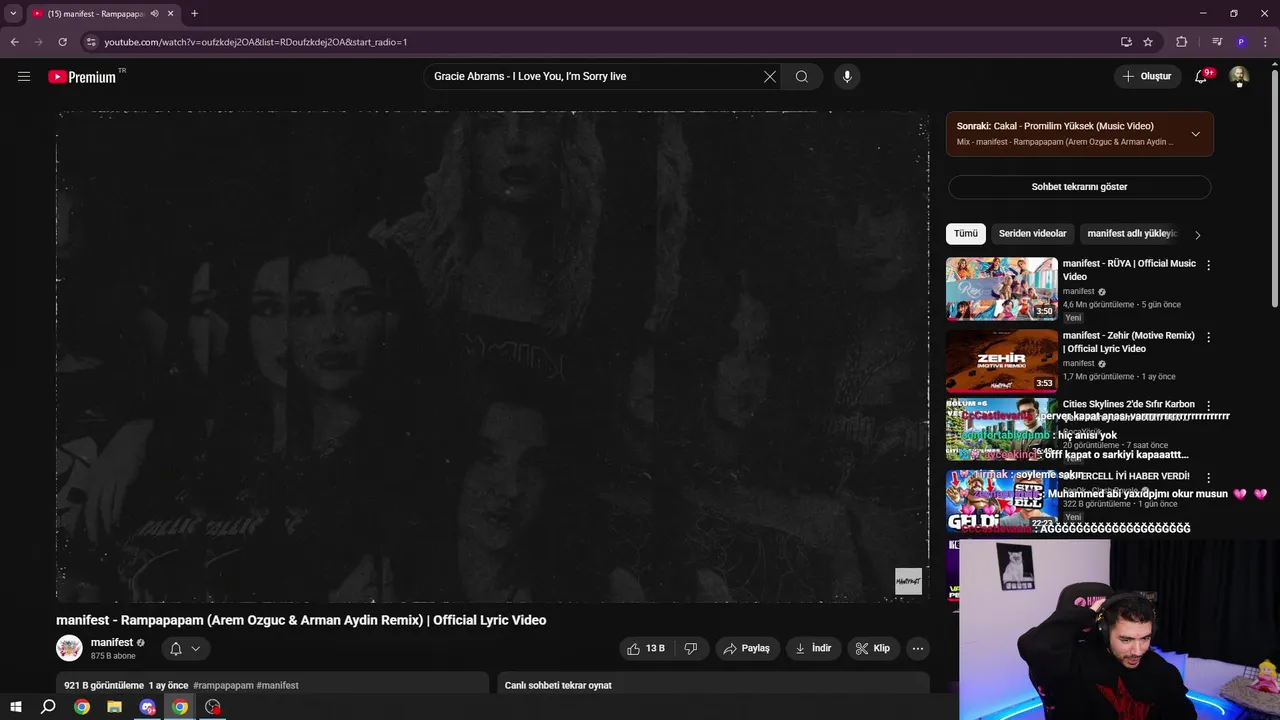Show more filter chips with right arrow

tap(1197, 235)
